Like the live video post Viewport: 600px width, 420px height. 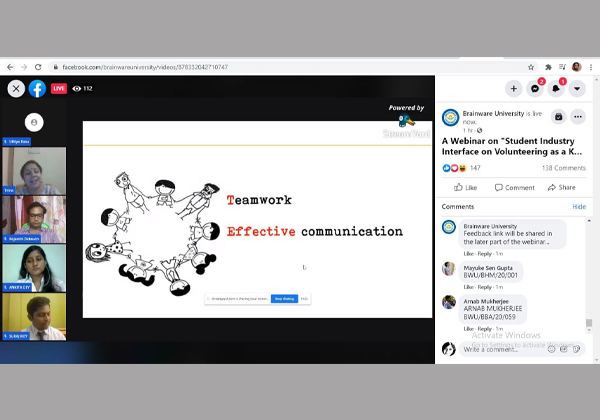click(465, 187)
